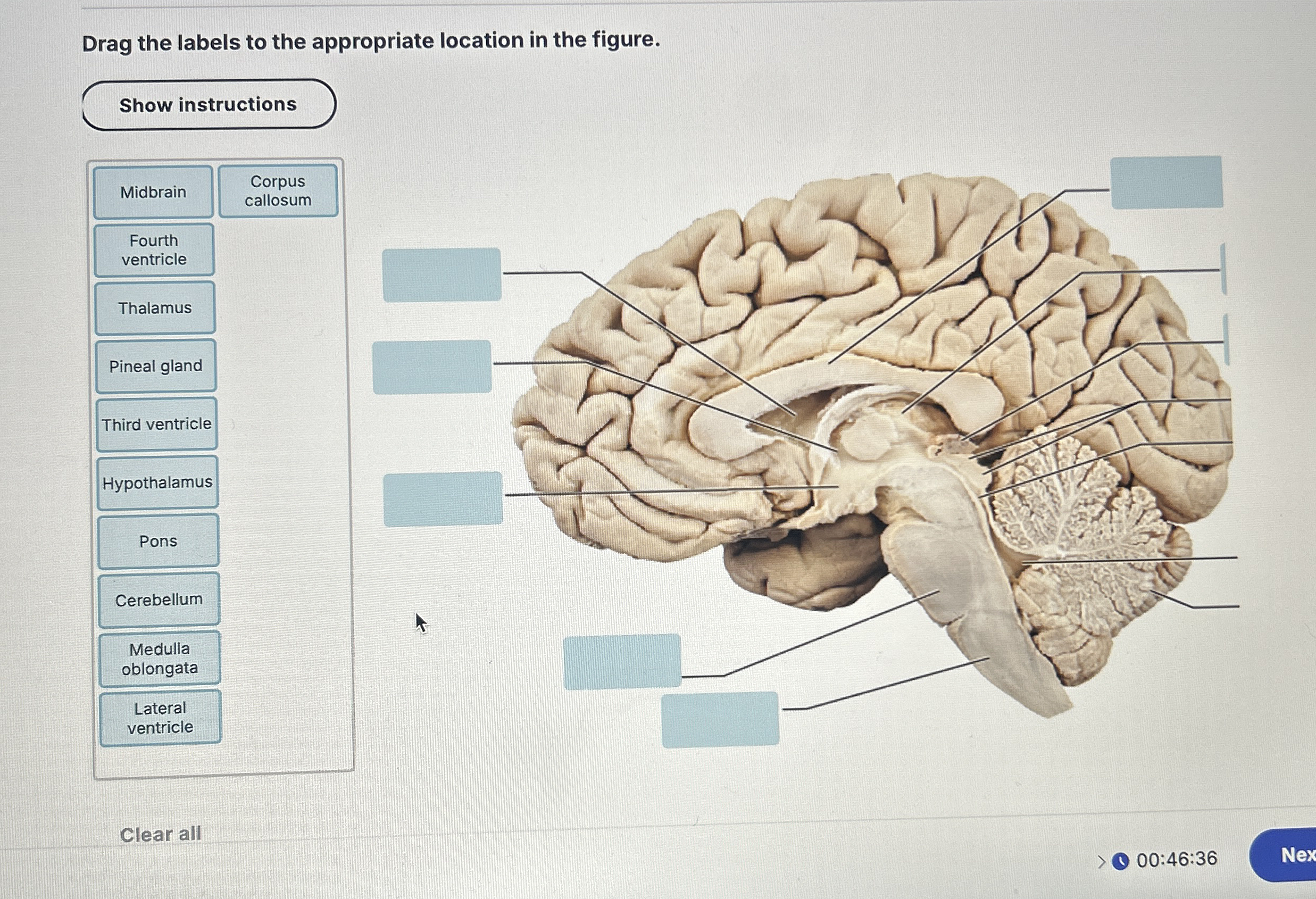Screen dimensions: 1316x899
Task: Select the Pons label
Action: tap(158, 541)
